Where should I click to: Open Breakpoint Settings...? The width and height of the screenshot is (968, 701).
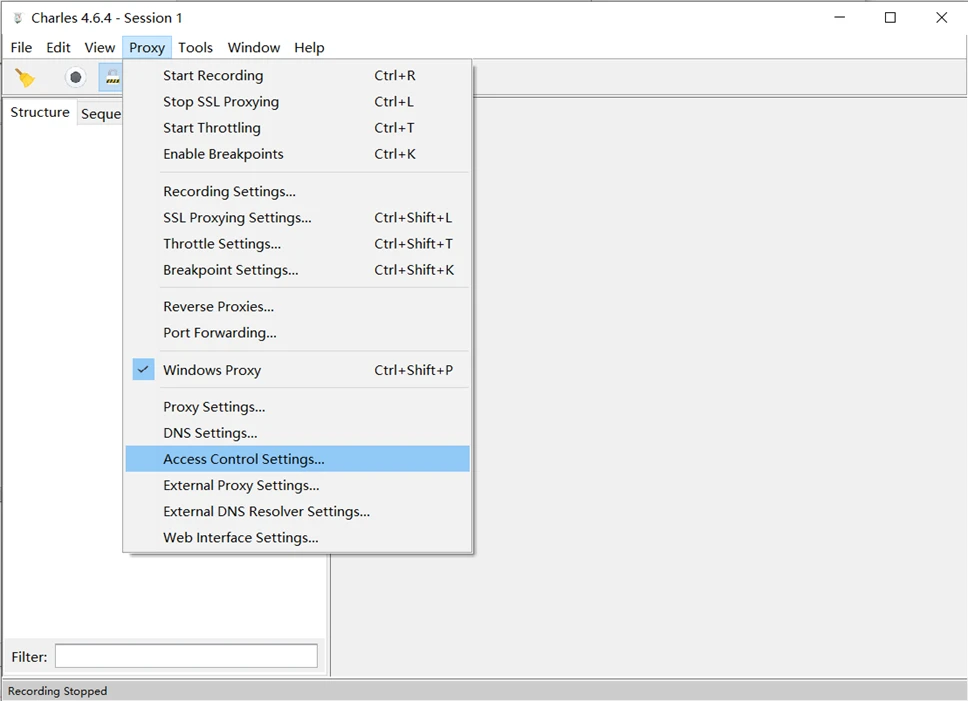click(298, 270)
